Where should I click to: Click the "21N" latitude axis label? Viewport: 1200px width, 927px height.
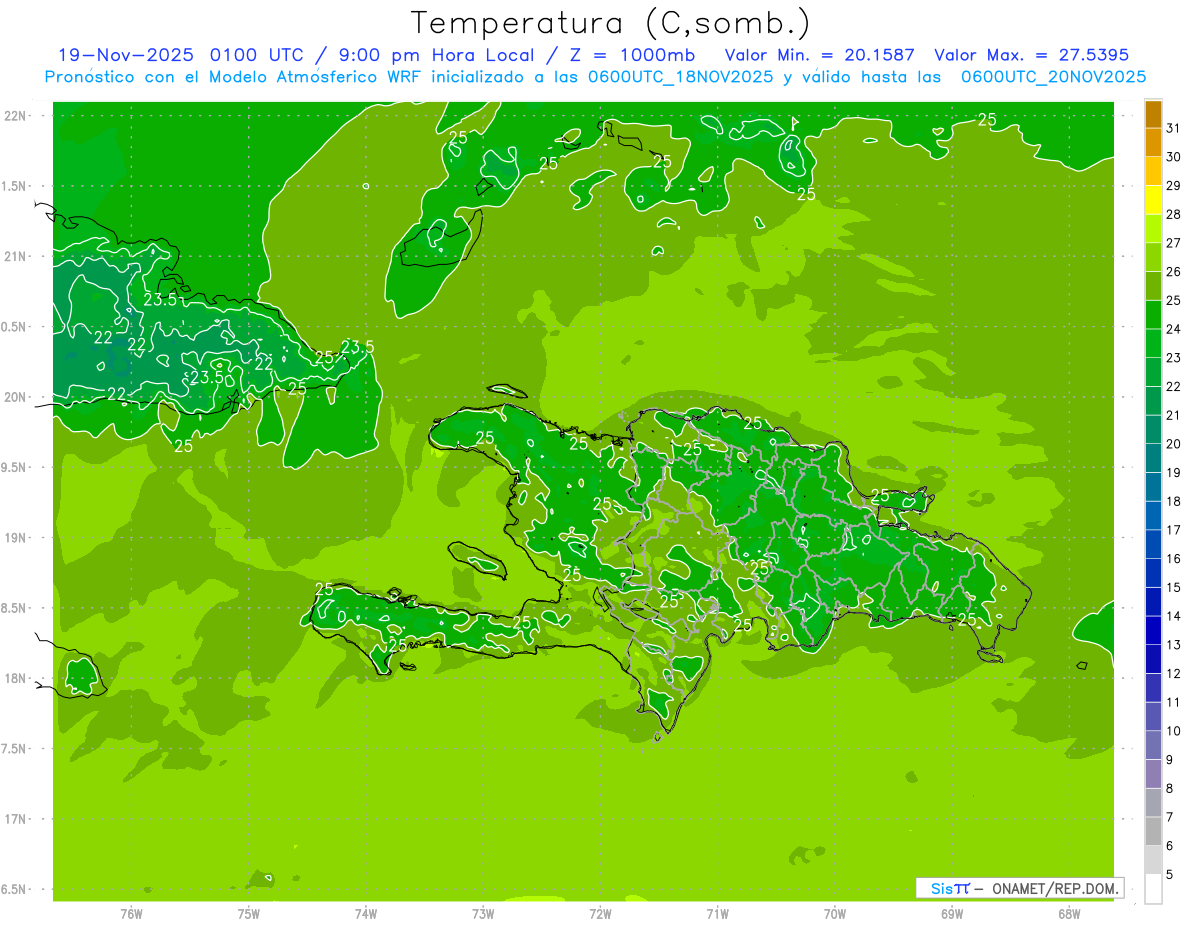pyautogui.click(x=15, y=257)
